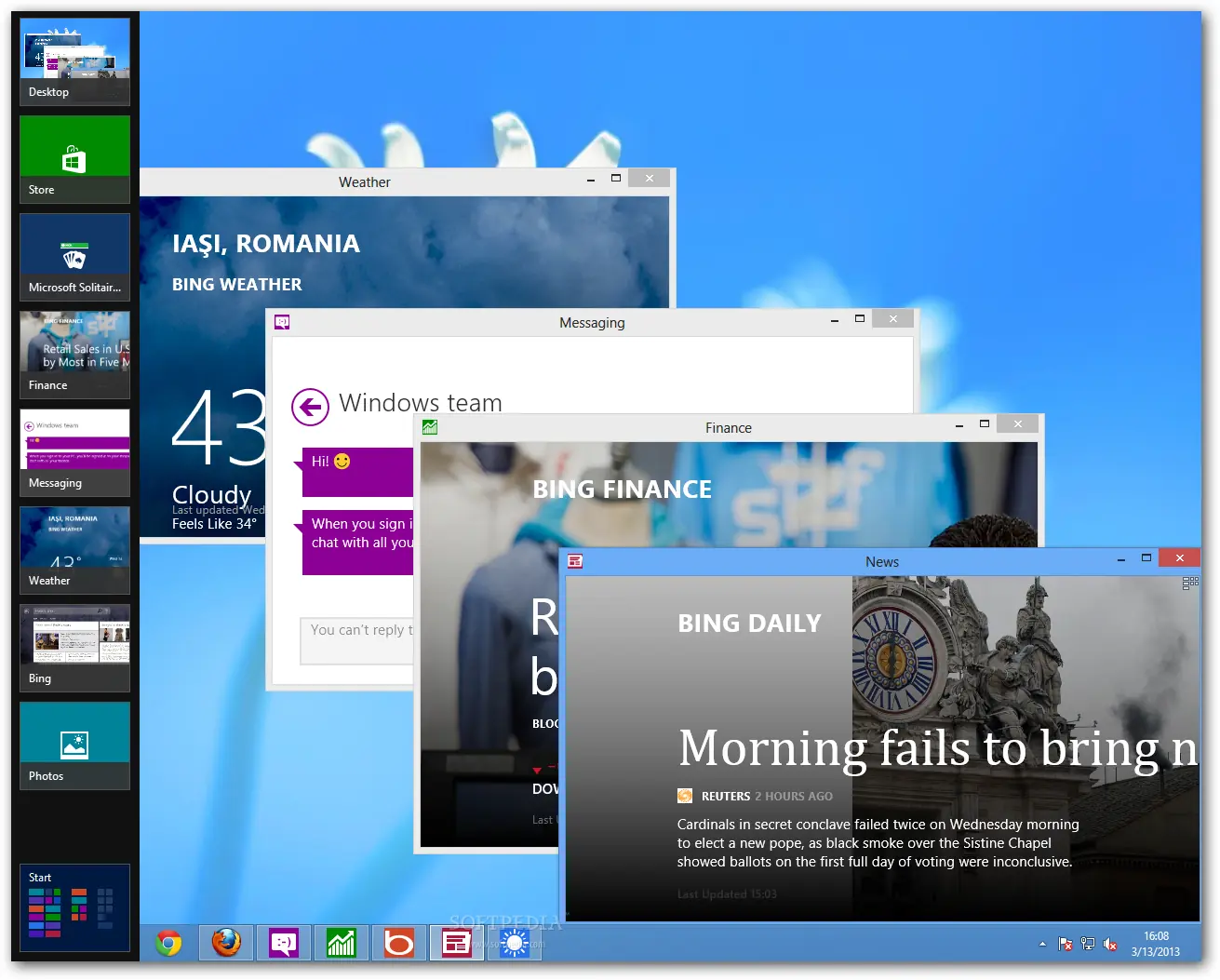Select Microsoft Solitaire in the app switcher
This screenshot has height=980, width=1220.
tap(74, 257)
